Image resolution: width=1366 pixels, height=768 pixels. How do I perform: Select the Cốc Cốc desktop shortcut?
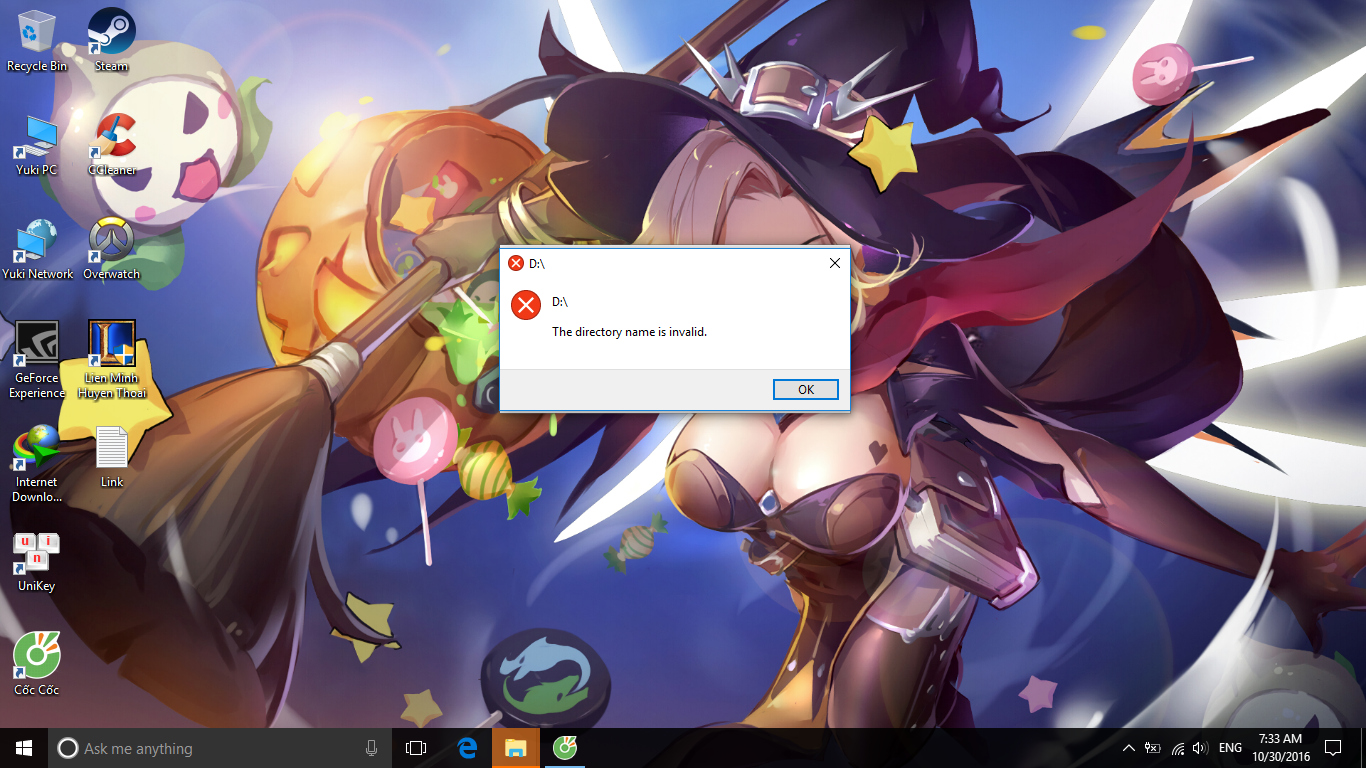point(37,665)
